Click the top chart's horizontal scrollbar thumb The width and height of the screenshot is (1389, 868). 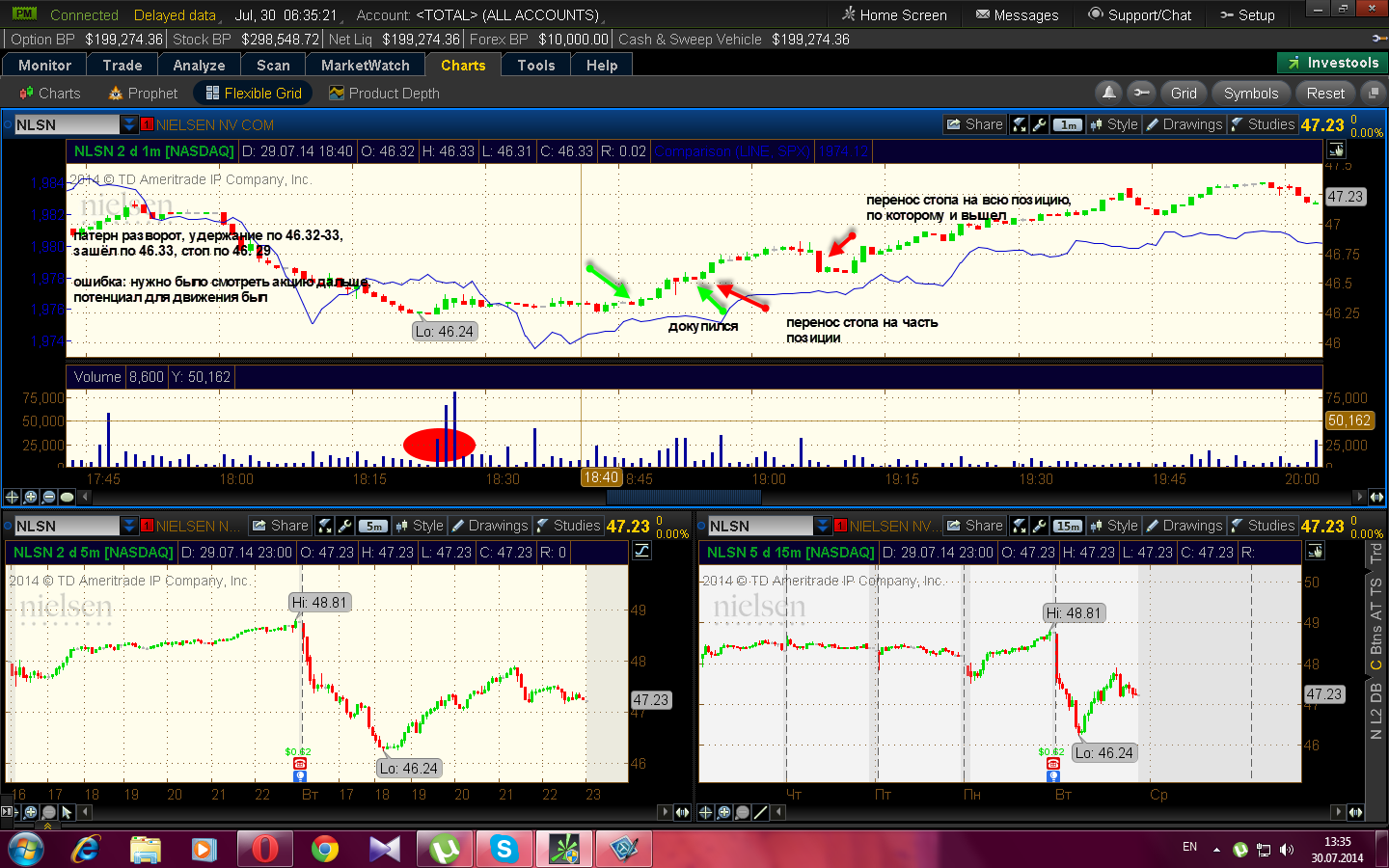coord(683,497)
